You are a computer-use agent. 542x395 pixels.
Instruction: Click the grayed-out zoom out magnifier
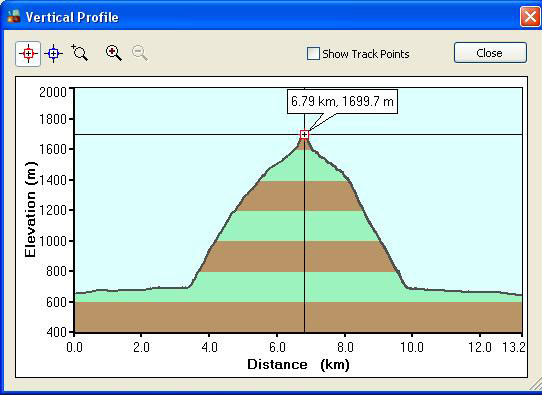140,53
